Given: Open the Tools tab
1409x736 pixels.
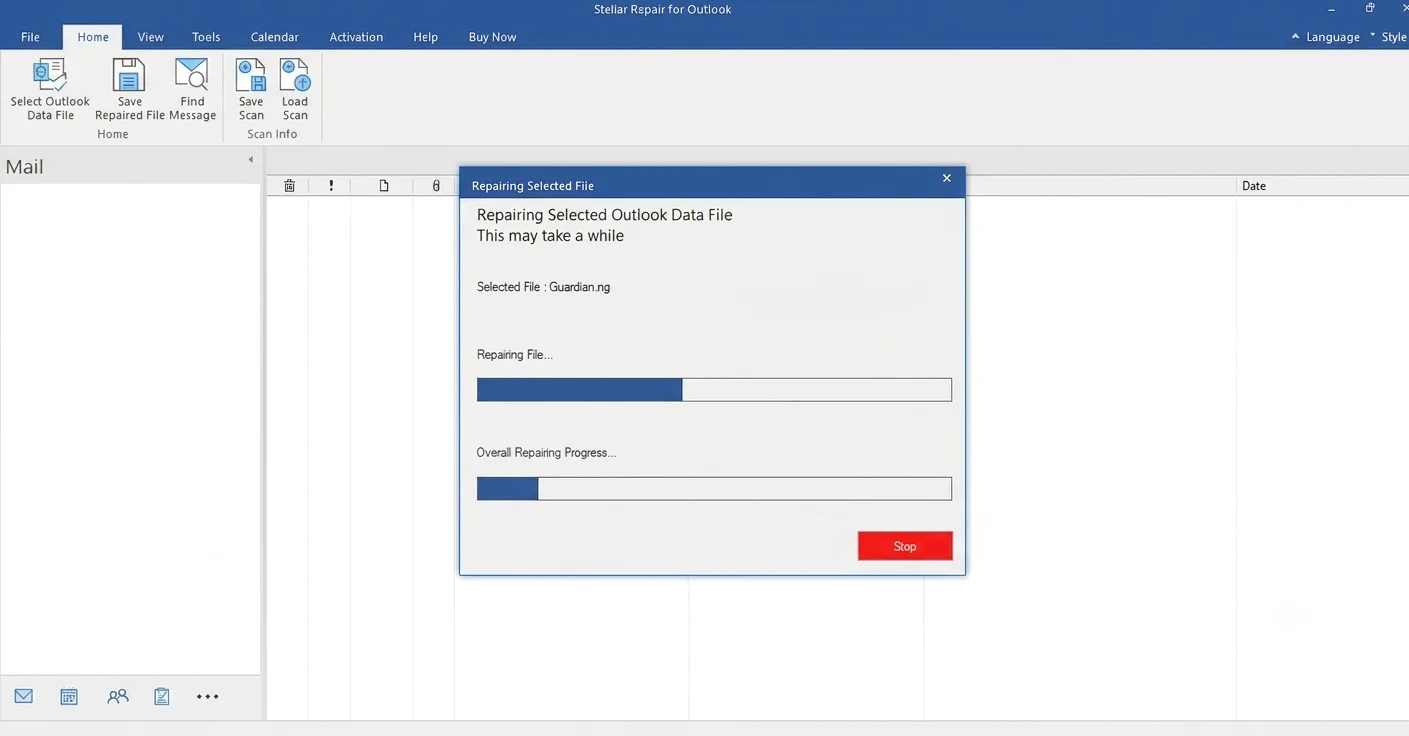Looking at the screenshot, I should coord(206,37).
